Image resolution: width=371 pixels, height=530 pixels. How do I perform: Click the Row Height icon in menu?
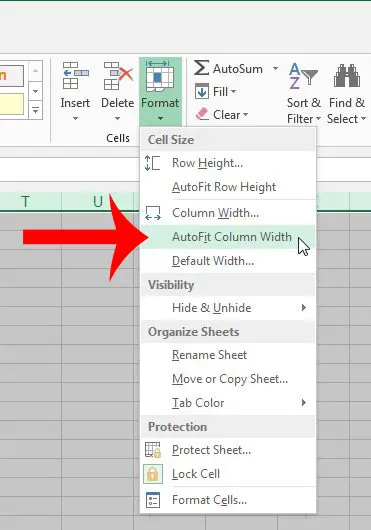[x=152, y=163]
